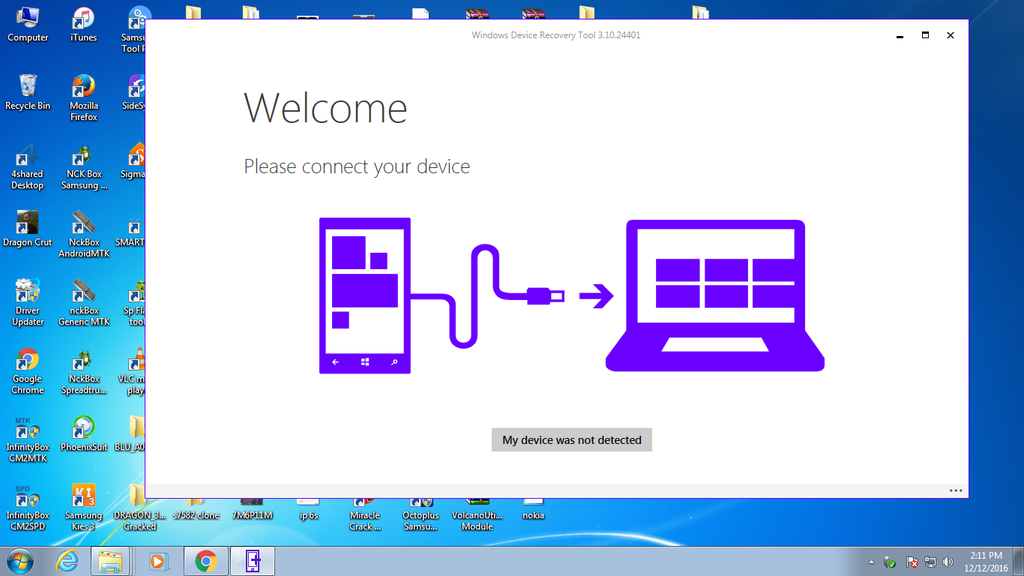Open the Start menu

(18, 561)
